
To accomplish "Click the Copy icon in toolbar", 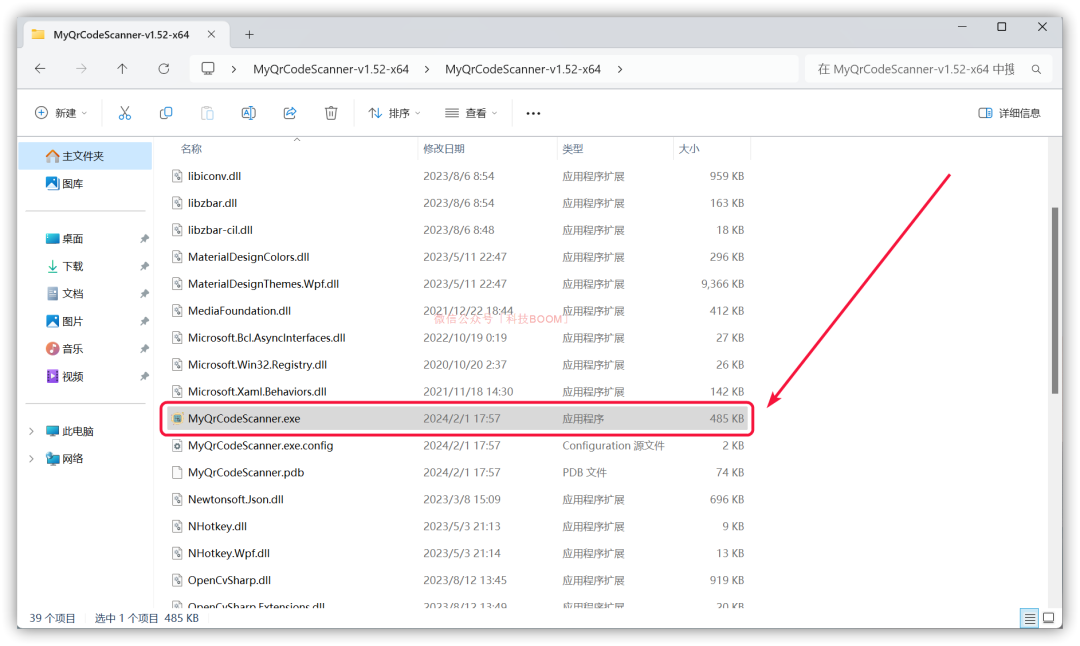I will tap(166, 113).
